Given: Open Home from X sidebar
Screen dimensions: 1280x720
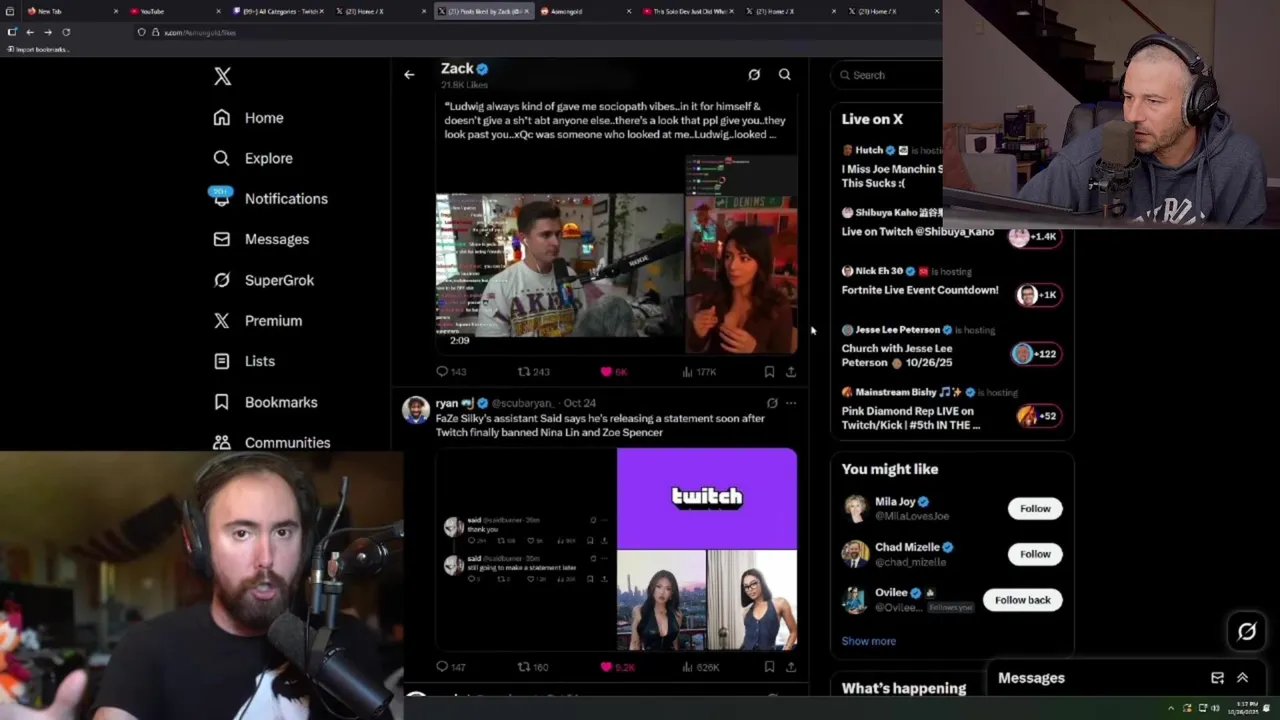Looking at the screenshot, I should [249, 118].
